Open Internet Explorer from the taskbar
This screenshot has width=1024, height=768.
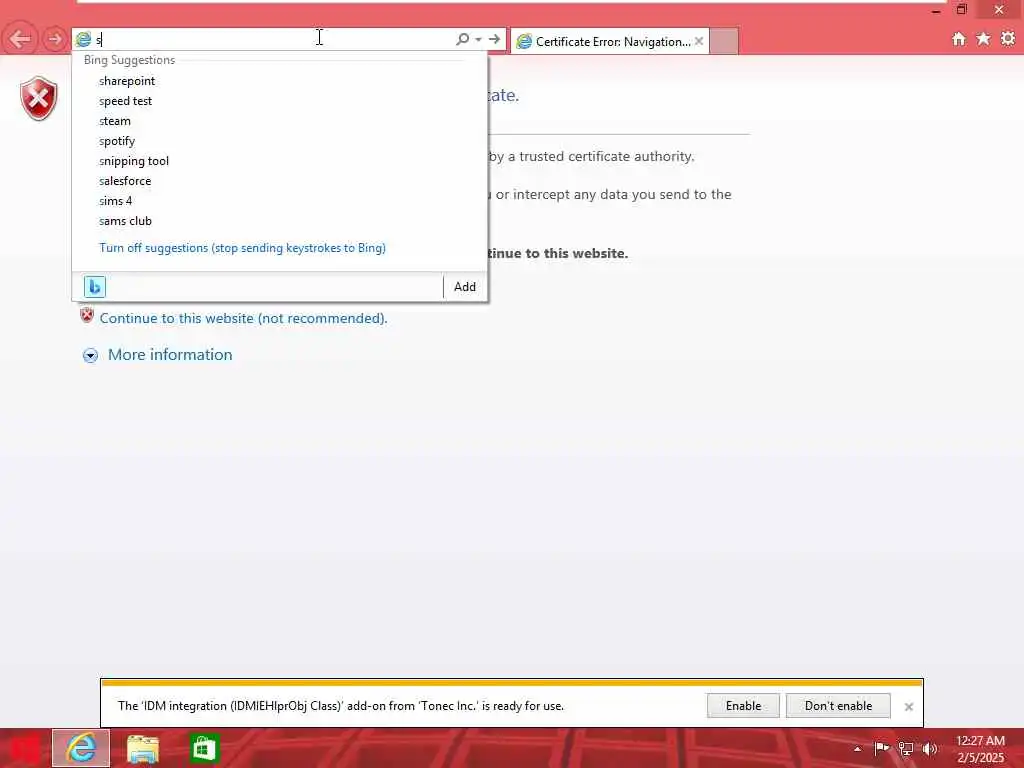click(81, 748)
